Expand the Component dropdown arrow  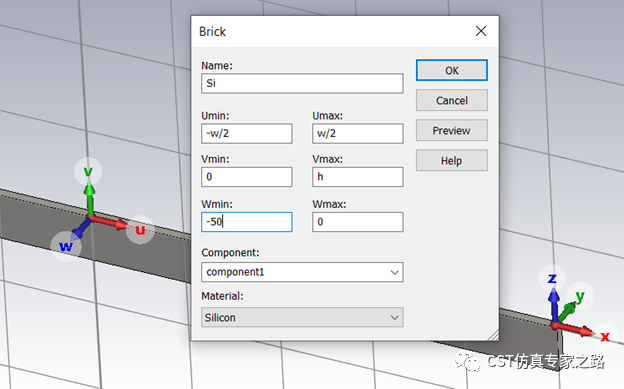tap(394, 272)
